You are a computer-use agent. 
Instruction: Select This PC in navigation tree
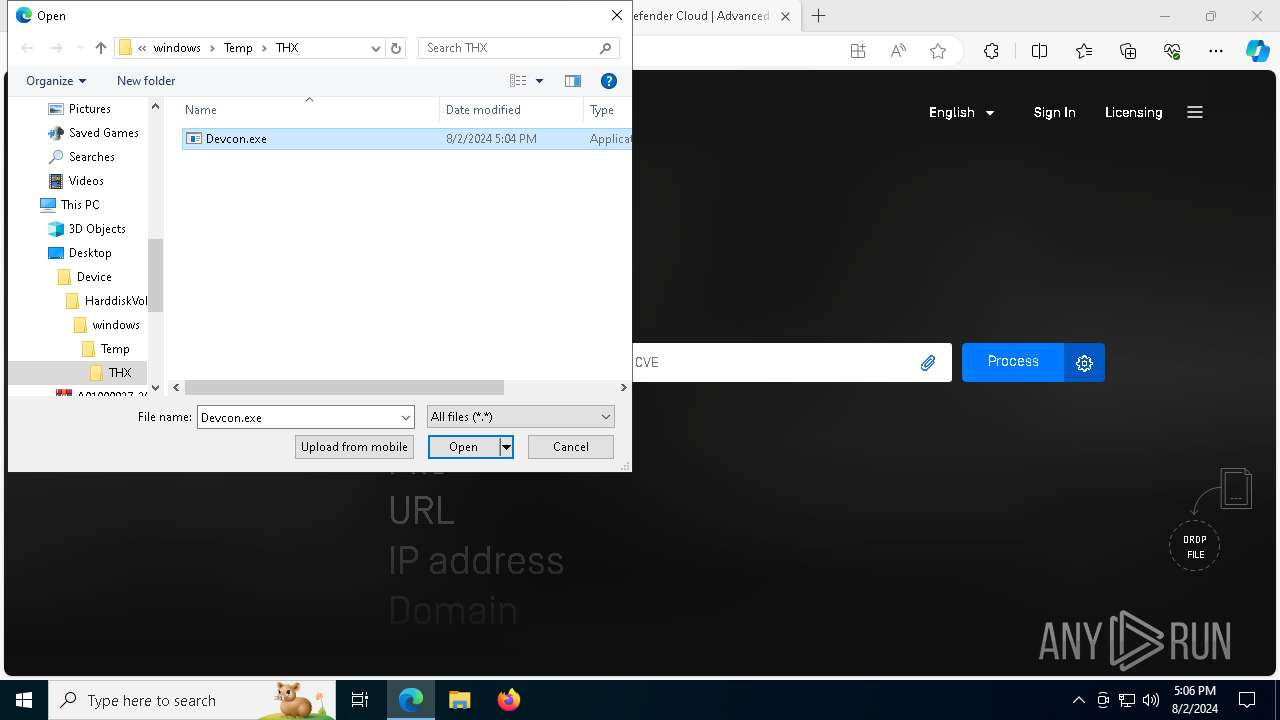(x=79, y=205)
